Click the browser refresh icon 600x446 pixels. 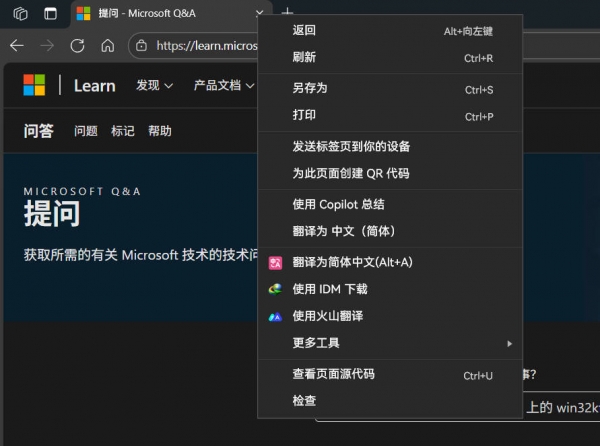point(77,45)
